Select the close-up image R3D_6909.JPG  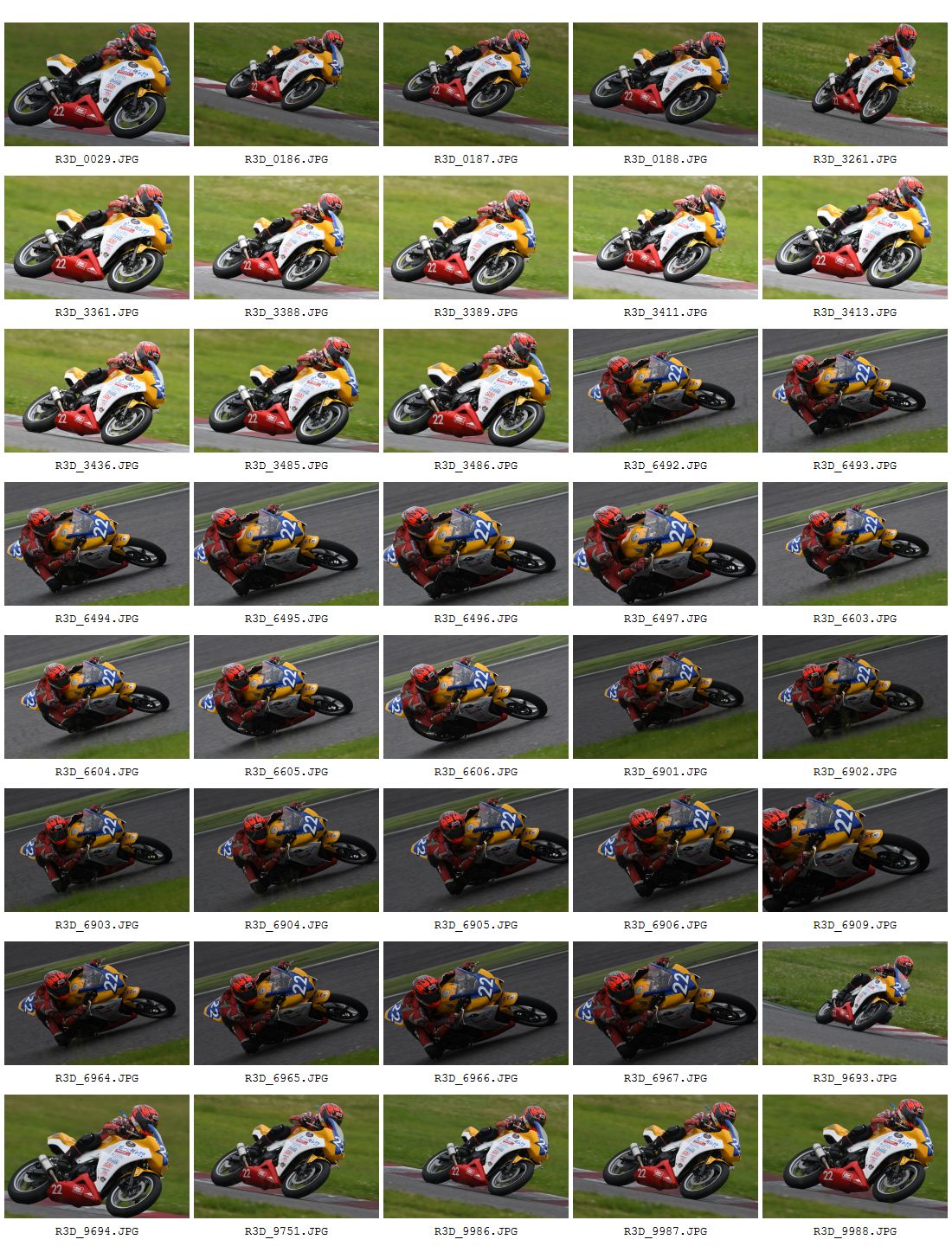tap(855, 850)
